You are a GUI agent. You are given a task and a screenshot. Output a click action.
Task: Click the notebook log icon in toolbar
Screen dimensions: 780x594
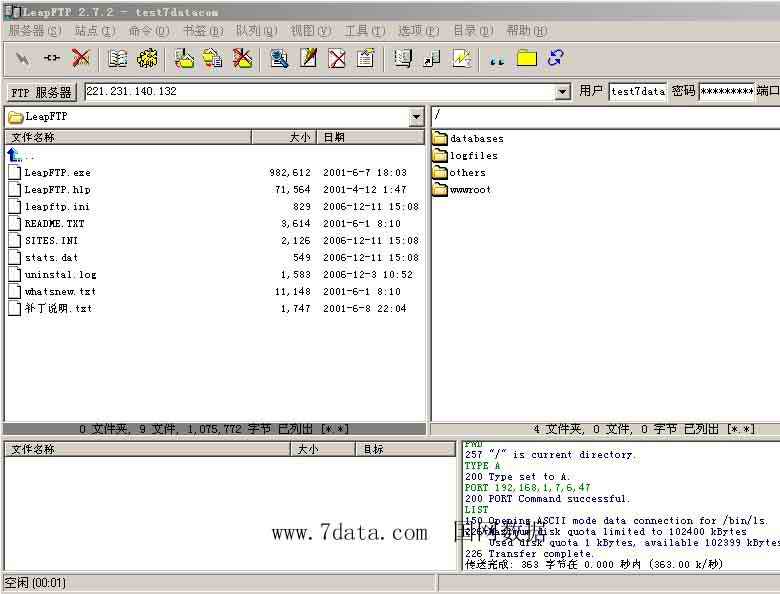point(402,59)
